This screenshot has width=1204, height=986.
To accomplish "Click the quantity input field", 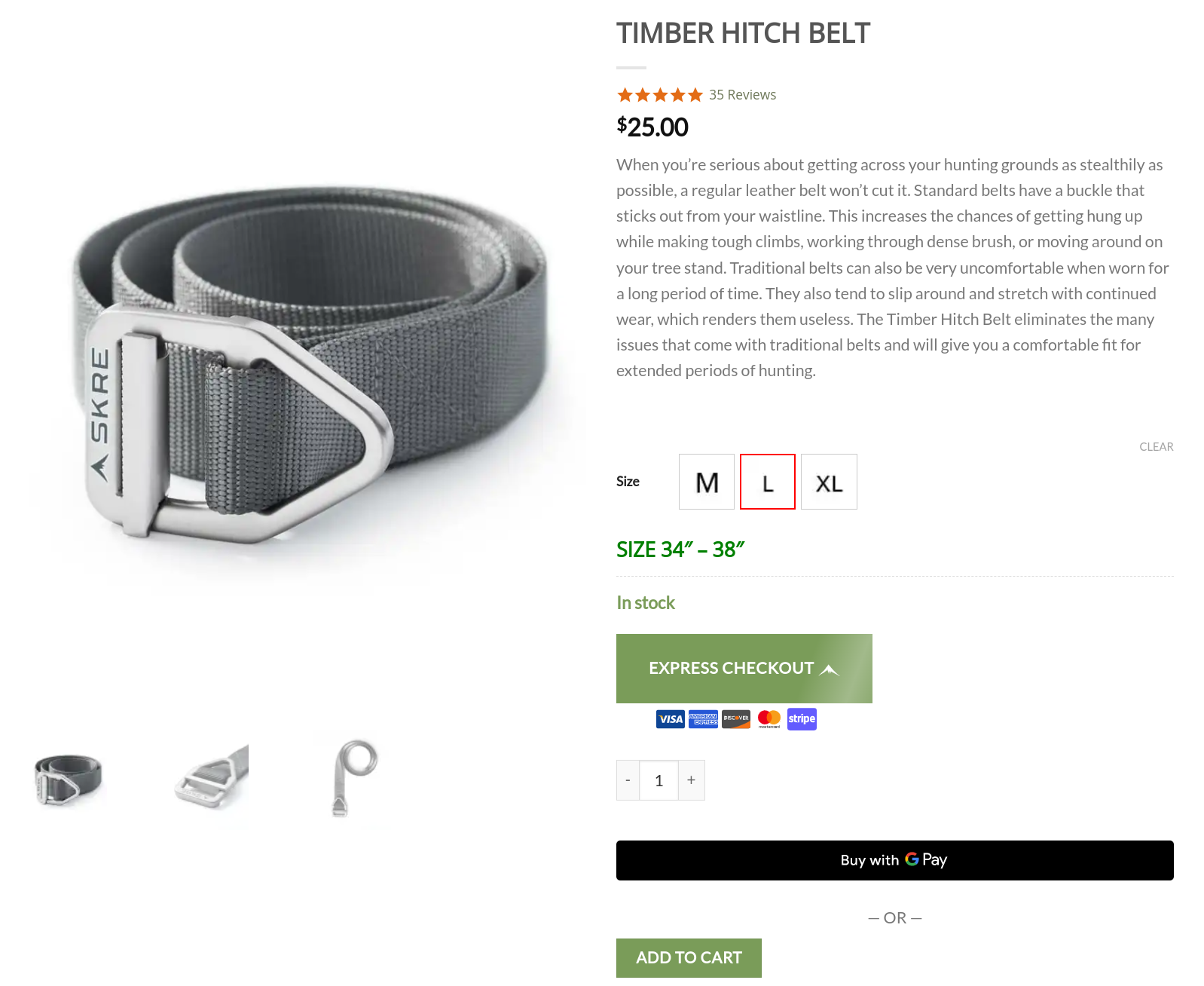I will (659, 780).
